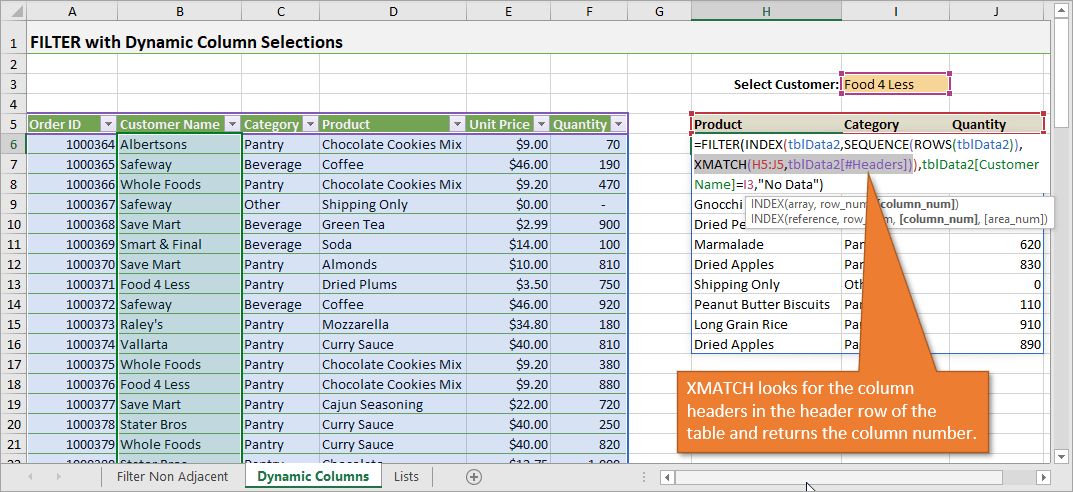Screen dimensions: 1073x492
Task: Select the Food 4 Less customer cell
Action: [895, 84]
